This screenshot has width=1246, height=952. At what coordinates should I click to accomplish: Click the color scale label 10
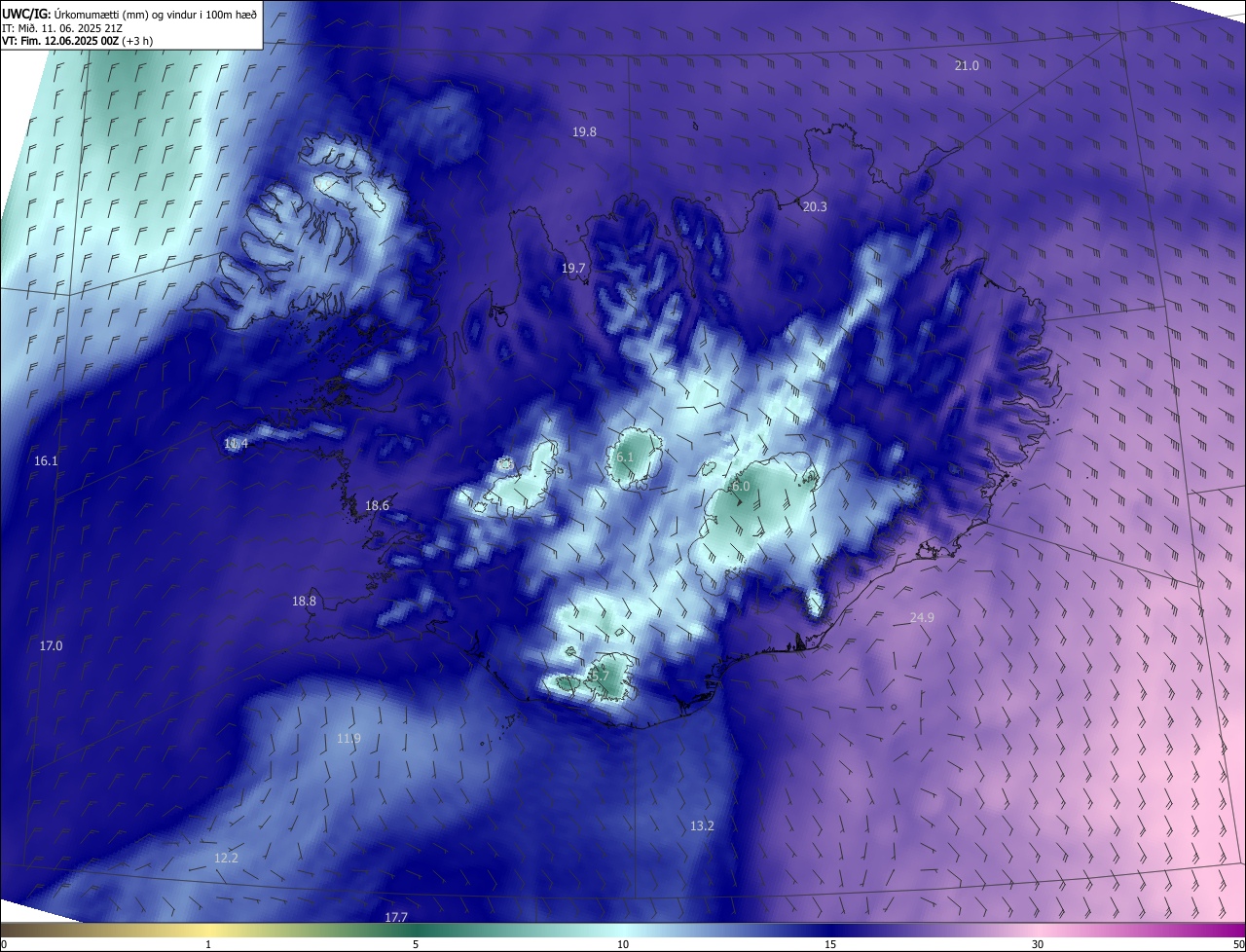click(x=623, y=944)
